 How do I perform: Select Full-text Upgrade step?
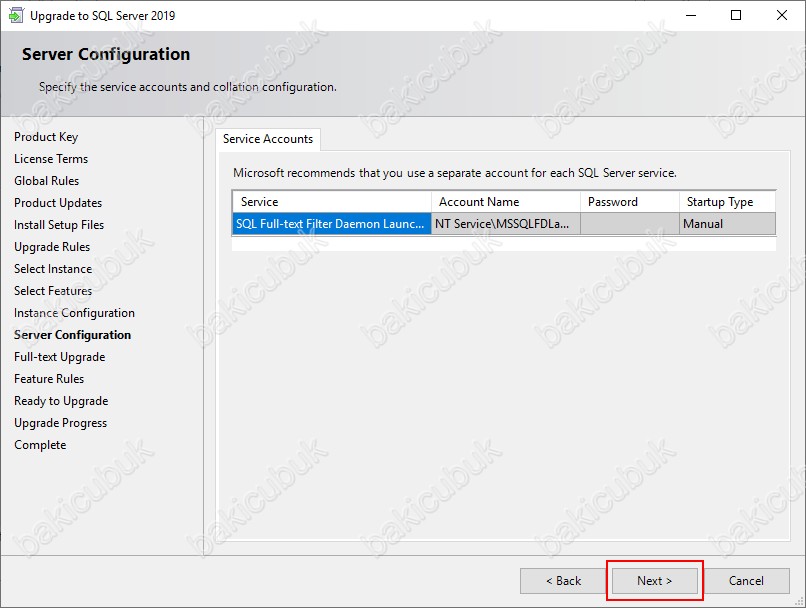(x=60, y=357)
